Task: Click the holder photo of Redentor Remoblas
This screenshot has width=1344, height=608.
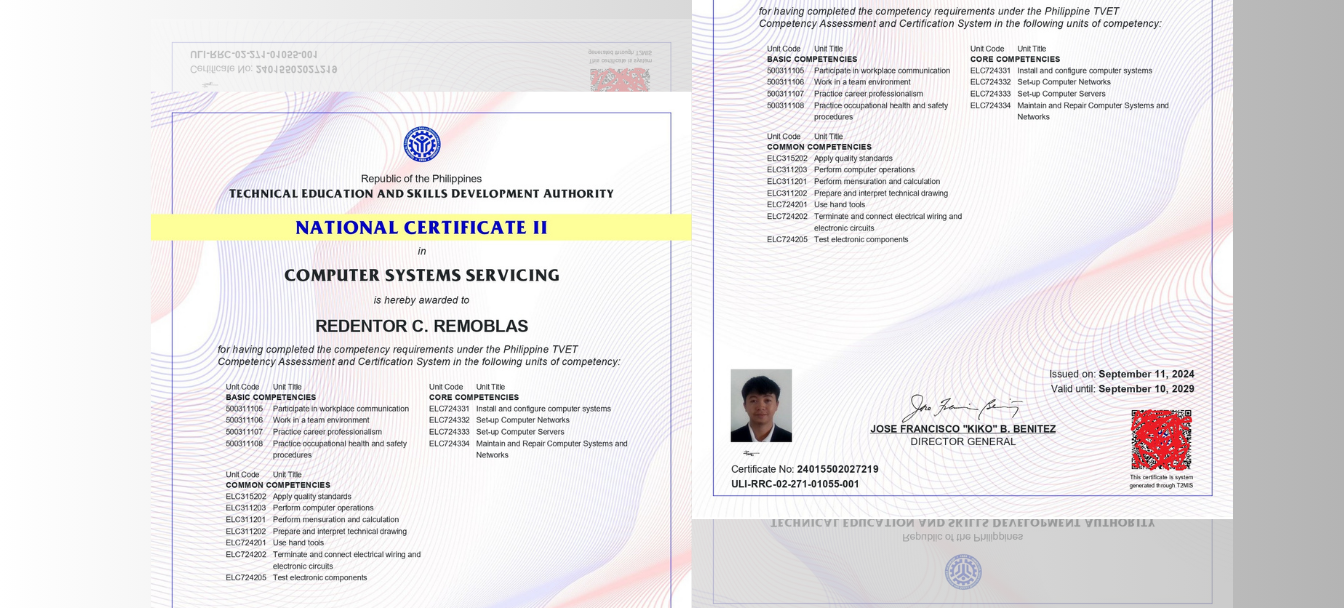Action: pos(761,404)
